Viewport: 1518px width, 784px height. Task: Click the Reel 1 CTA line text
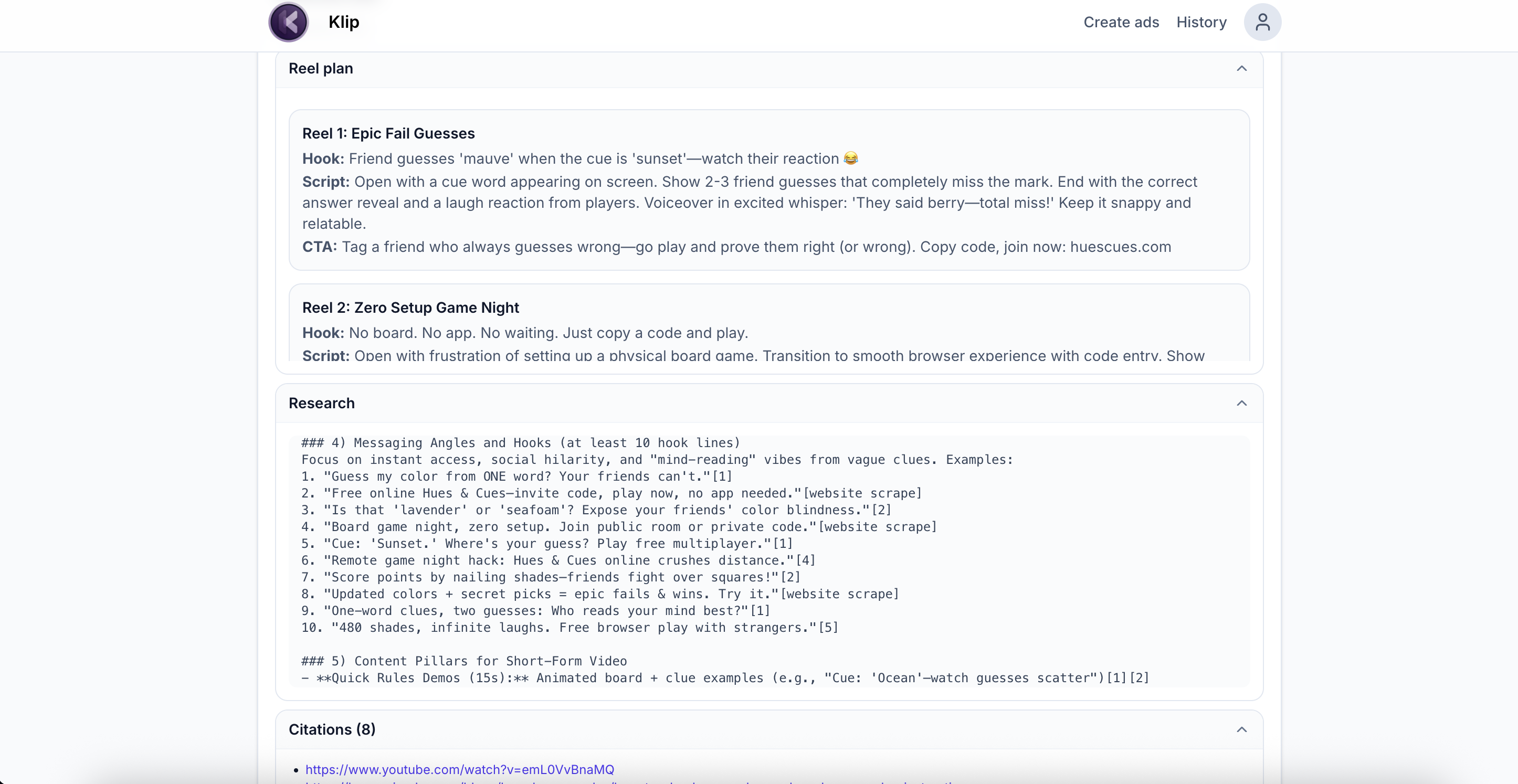pyautogui.click(x=736, y=247)
